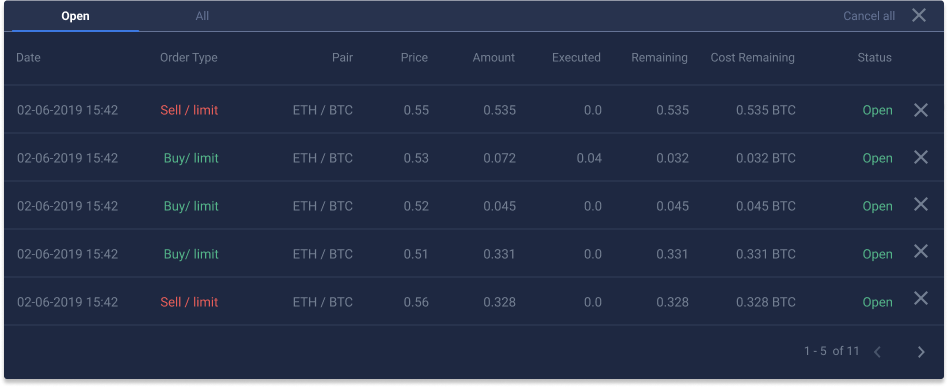Screen dimensions: 948x387
Task: Select the Open tab
Action: tap(75, 16)
